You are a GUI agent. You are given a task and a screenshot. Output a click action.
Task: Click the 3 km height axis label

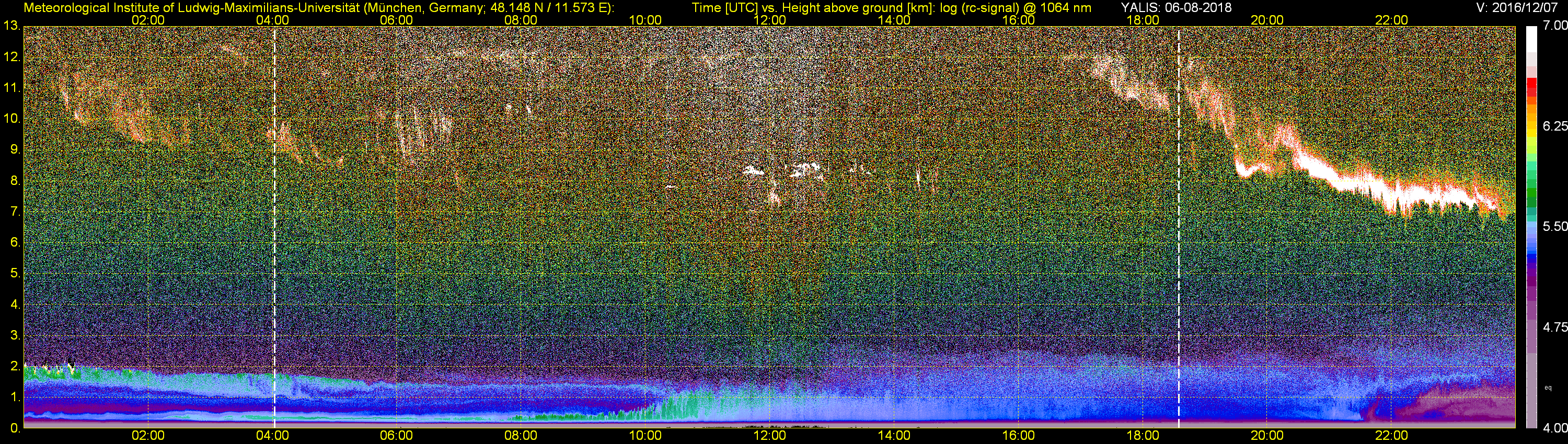point(15,335)
